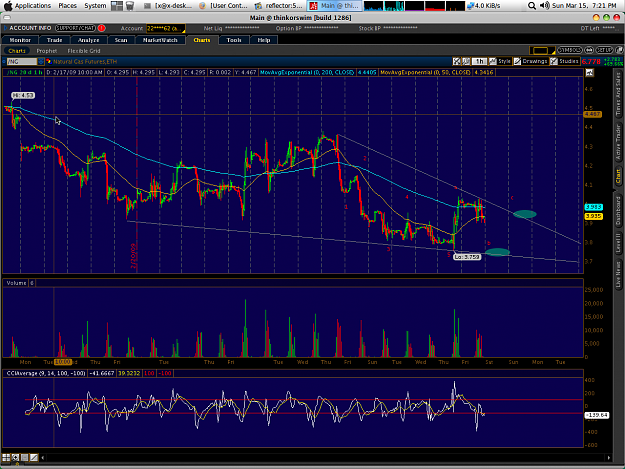Open Active Trader side panel

[618, 143]
